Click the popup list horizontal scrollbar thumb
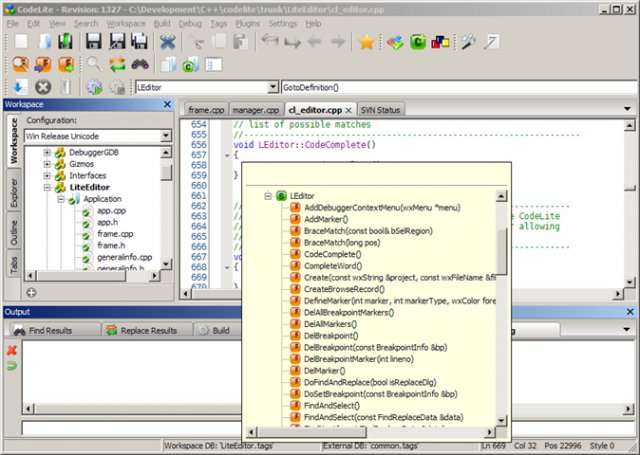Image resolution: width=640 pixels, height=455 pixels. click(312, 432)
